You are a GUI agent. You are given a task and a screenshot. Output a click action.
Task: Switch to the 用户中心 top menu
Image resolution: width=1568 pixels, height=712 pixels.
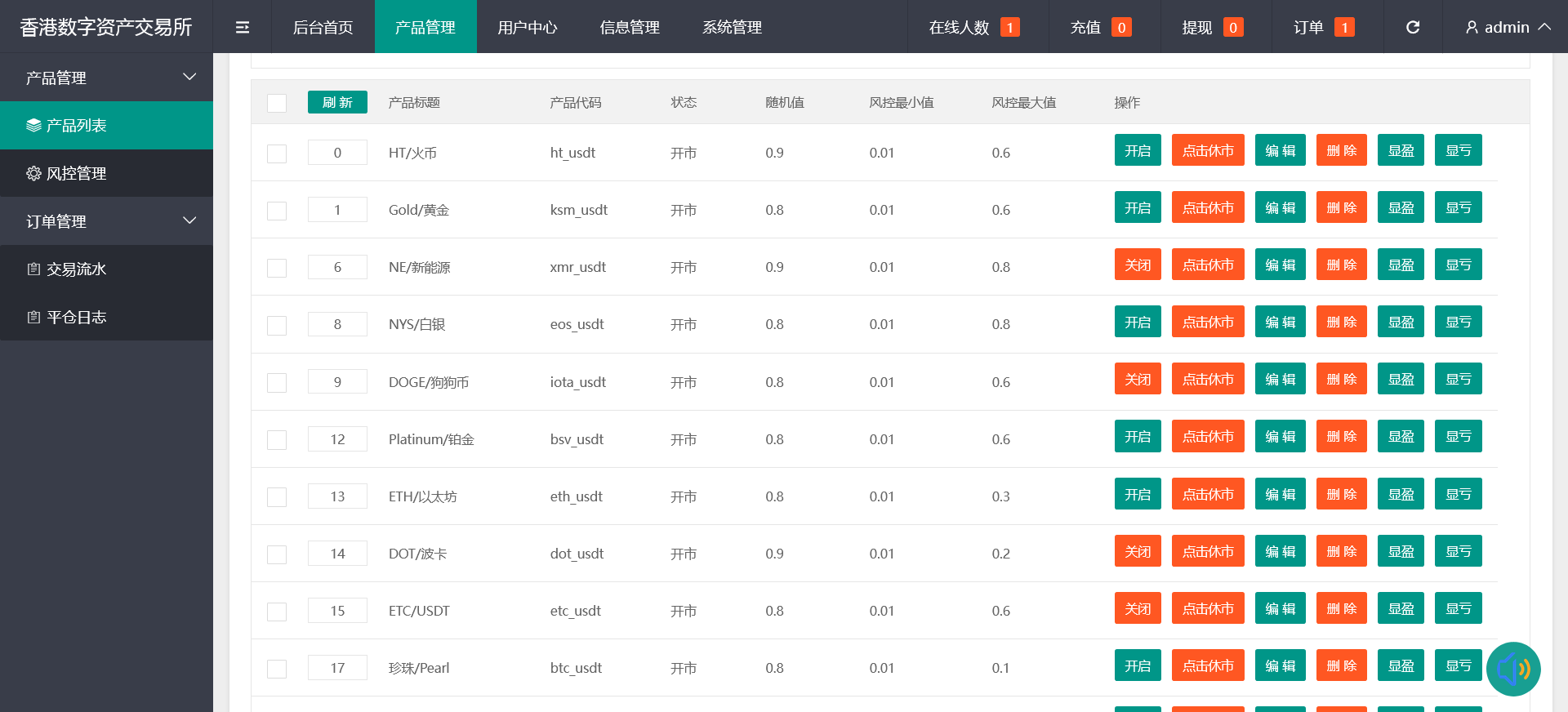click(x=528, y=27)
